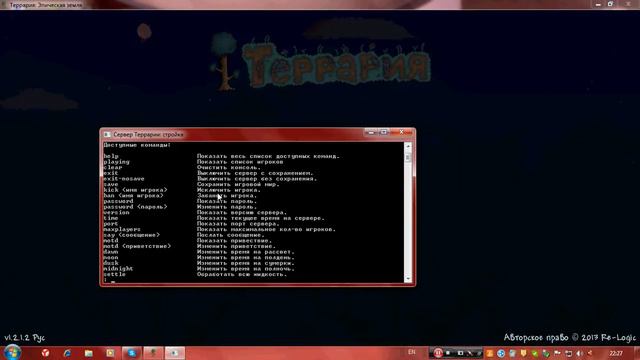Click the EN language indicator

tap(411, 352)
